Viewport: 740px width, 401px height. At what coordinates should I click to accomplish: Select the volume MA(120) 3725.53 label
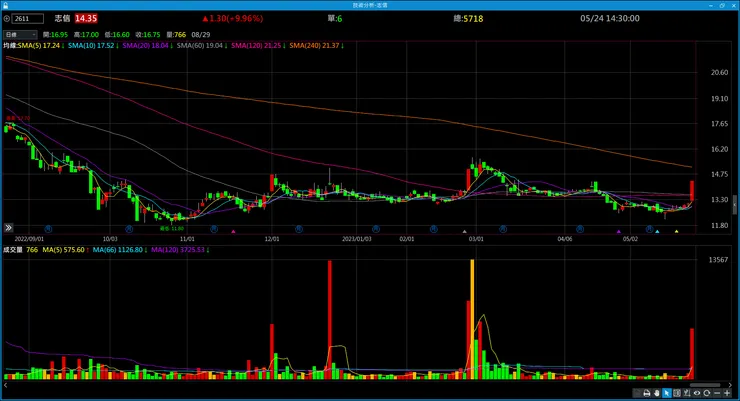180,250
